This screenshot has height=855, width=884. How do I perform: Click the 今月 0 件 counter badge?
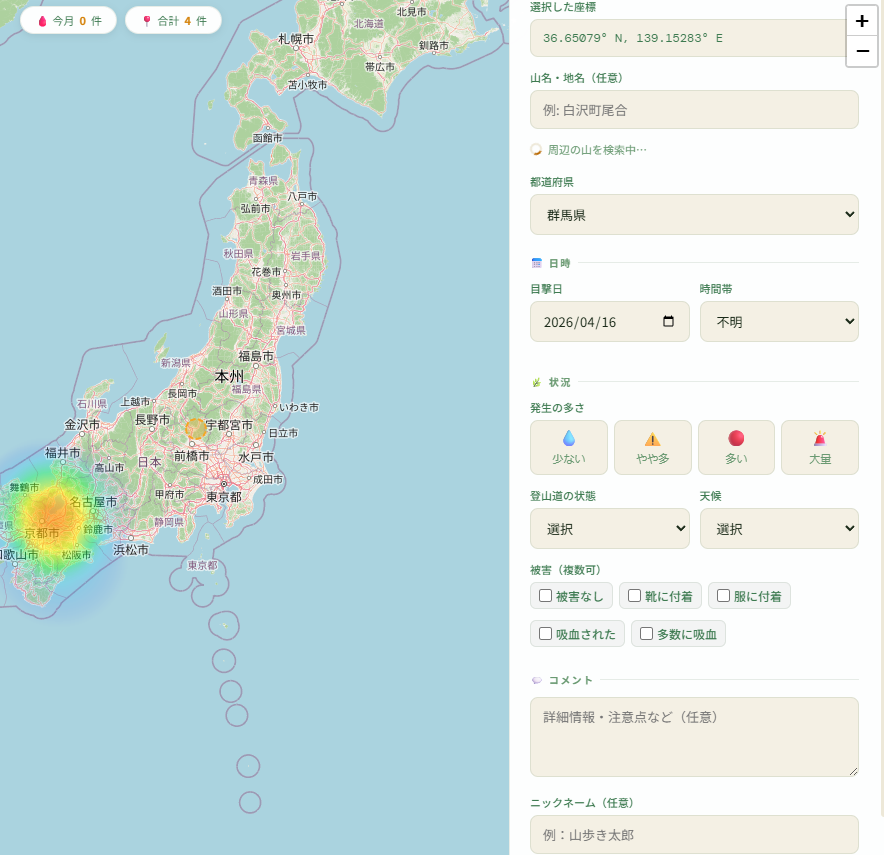69,20
